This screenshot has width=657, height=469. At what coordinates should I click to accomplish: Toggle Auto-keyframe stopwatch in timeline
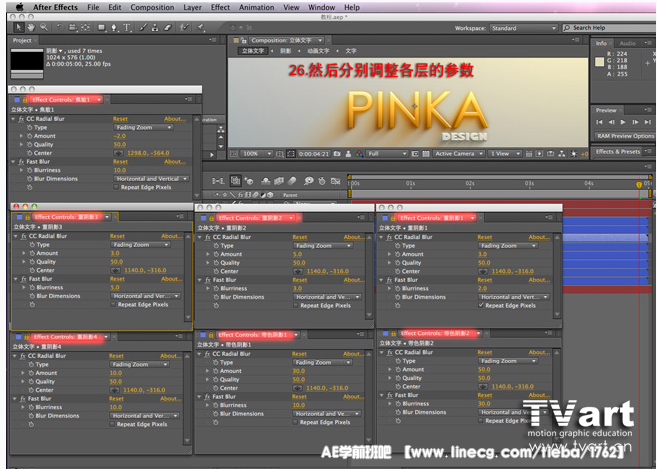[x=322, y=181]
